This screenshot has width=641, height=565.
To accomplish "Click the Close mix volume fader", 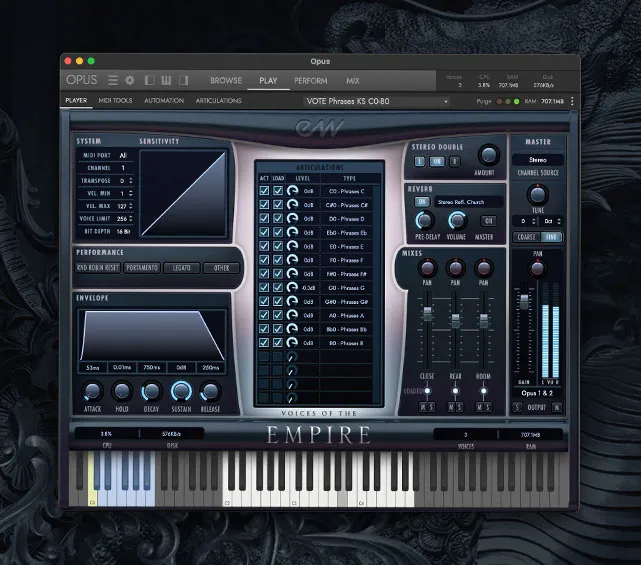I will coord(427,314).
